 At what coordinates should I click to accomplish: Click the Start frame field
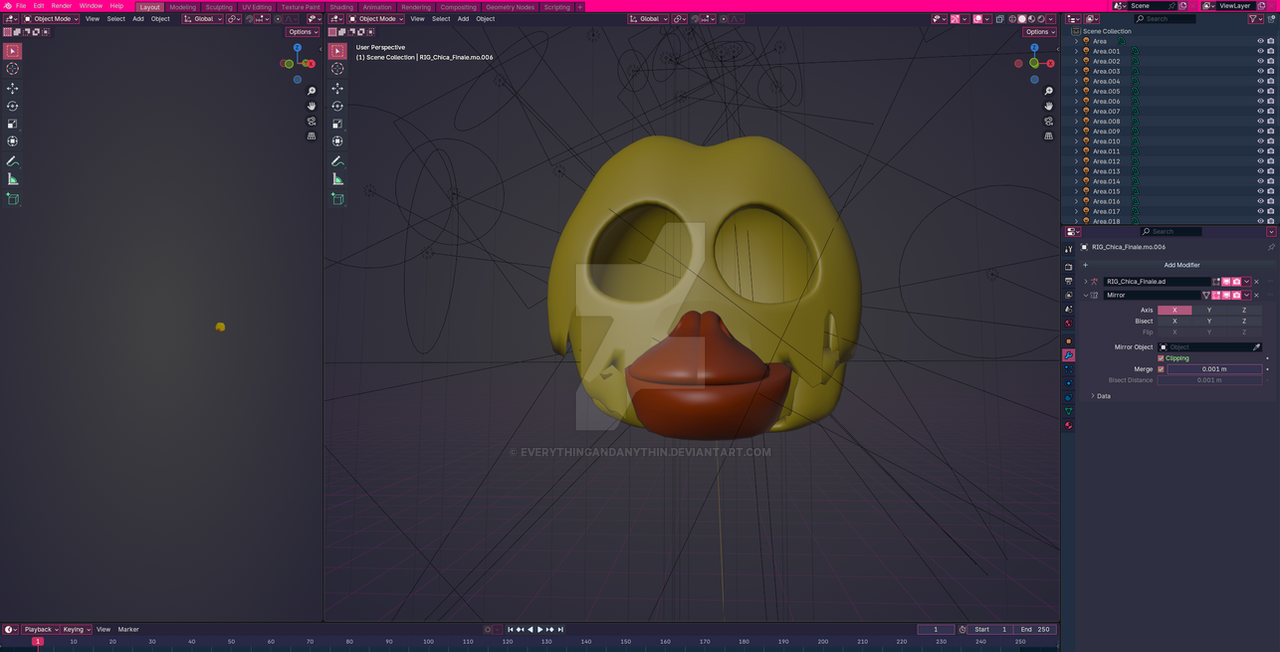coord(990,629)
